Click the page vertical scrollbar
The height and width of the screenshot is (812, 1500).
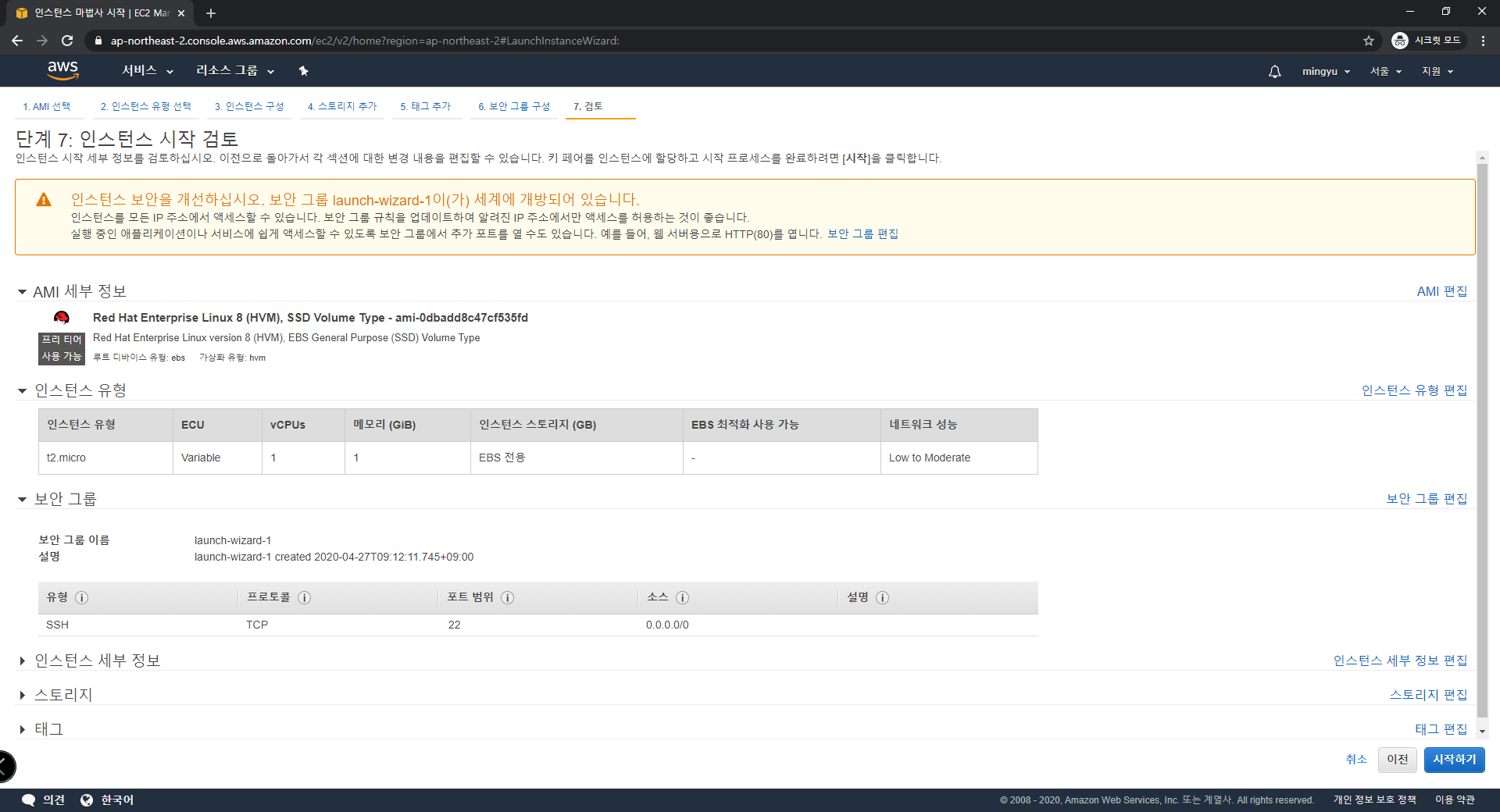click(1482, 440)
